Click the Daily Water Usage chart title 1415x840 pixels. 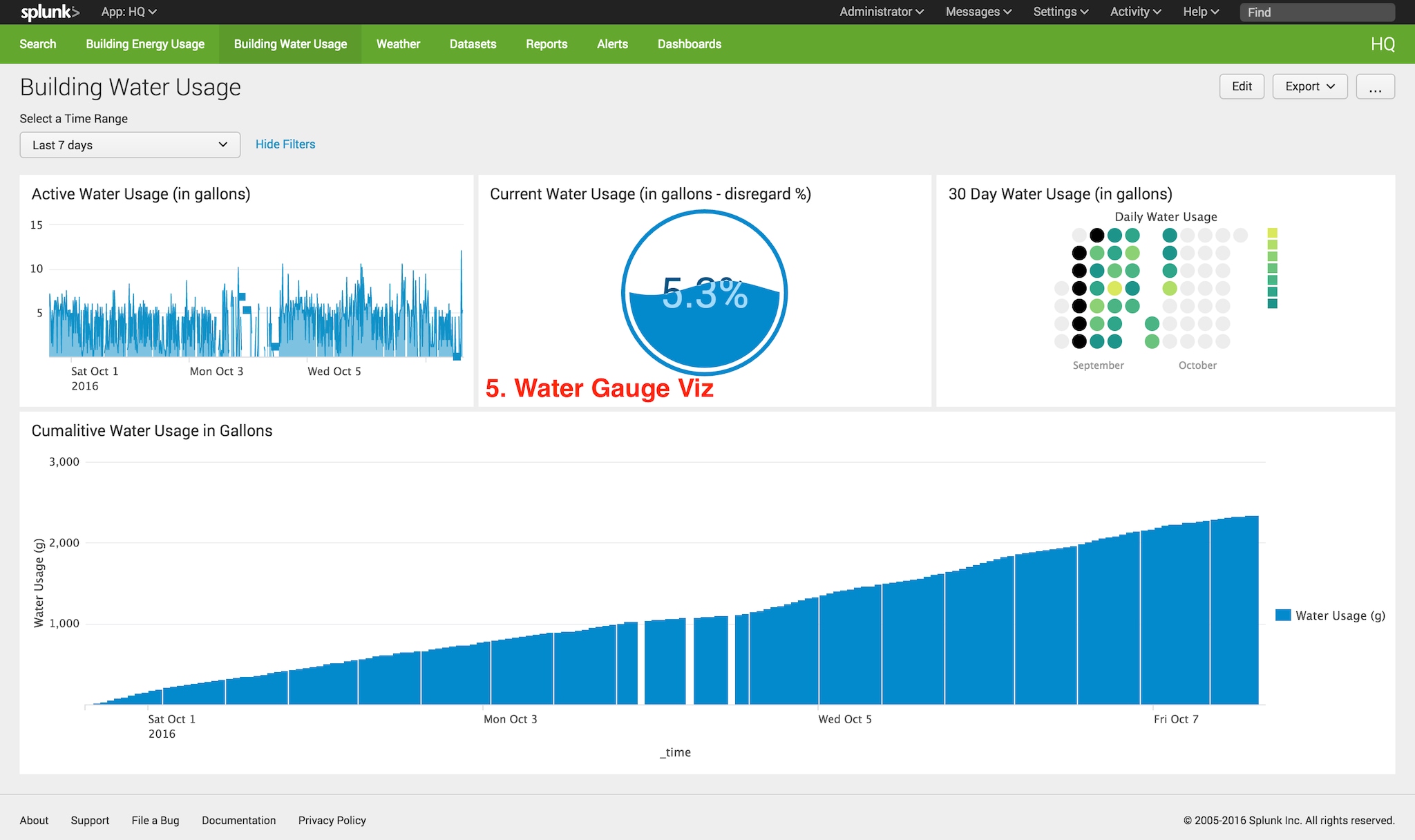tap(1166, 217)
